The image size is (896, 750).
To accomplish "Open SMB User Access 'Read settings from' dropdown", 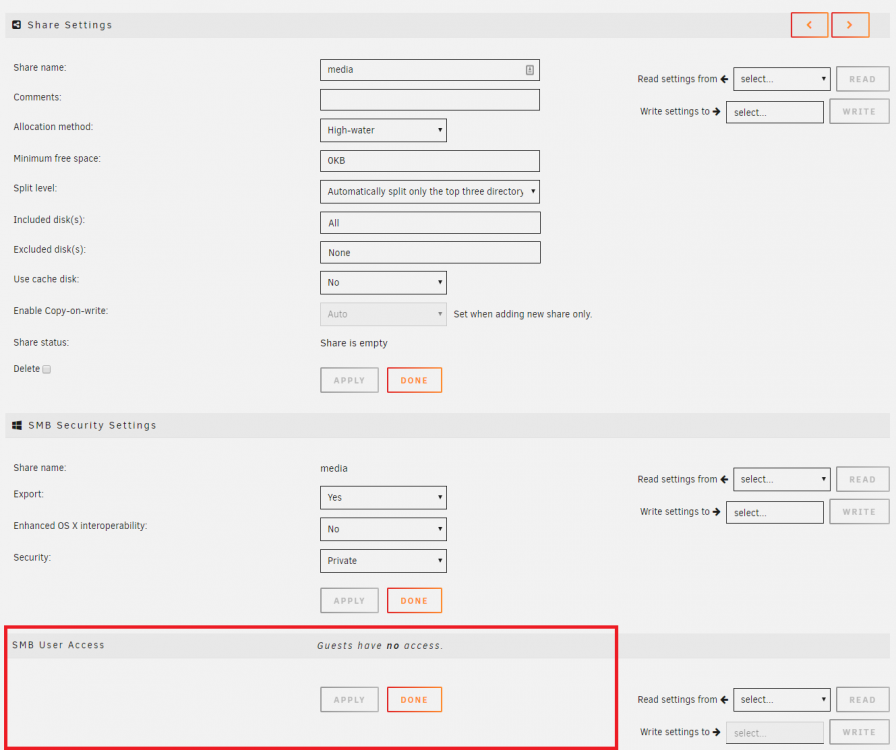I will tap(781, 700).
